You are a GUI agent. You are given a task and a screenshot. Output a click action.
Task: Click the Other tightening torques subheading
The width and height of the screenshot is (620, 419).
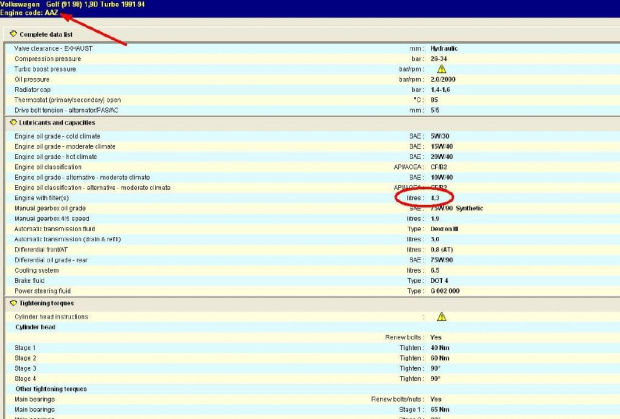tap(51, 389)
